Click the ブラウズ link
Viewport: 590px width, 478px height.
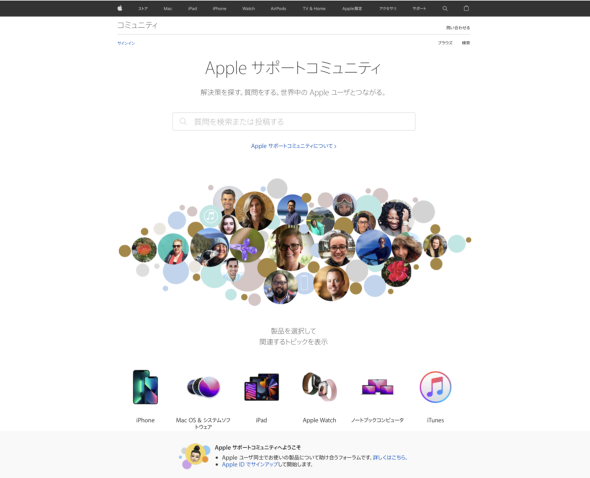445,43
